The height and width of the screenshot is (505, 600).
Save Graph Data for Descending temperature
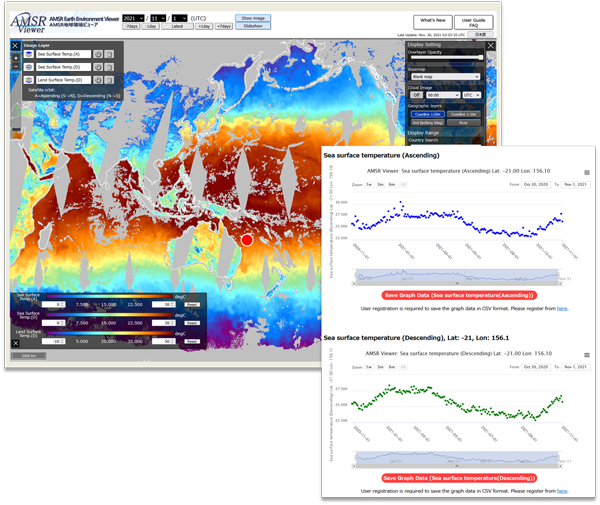(x=459, y=478)
